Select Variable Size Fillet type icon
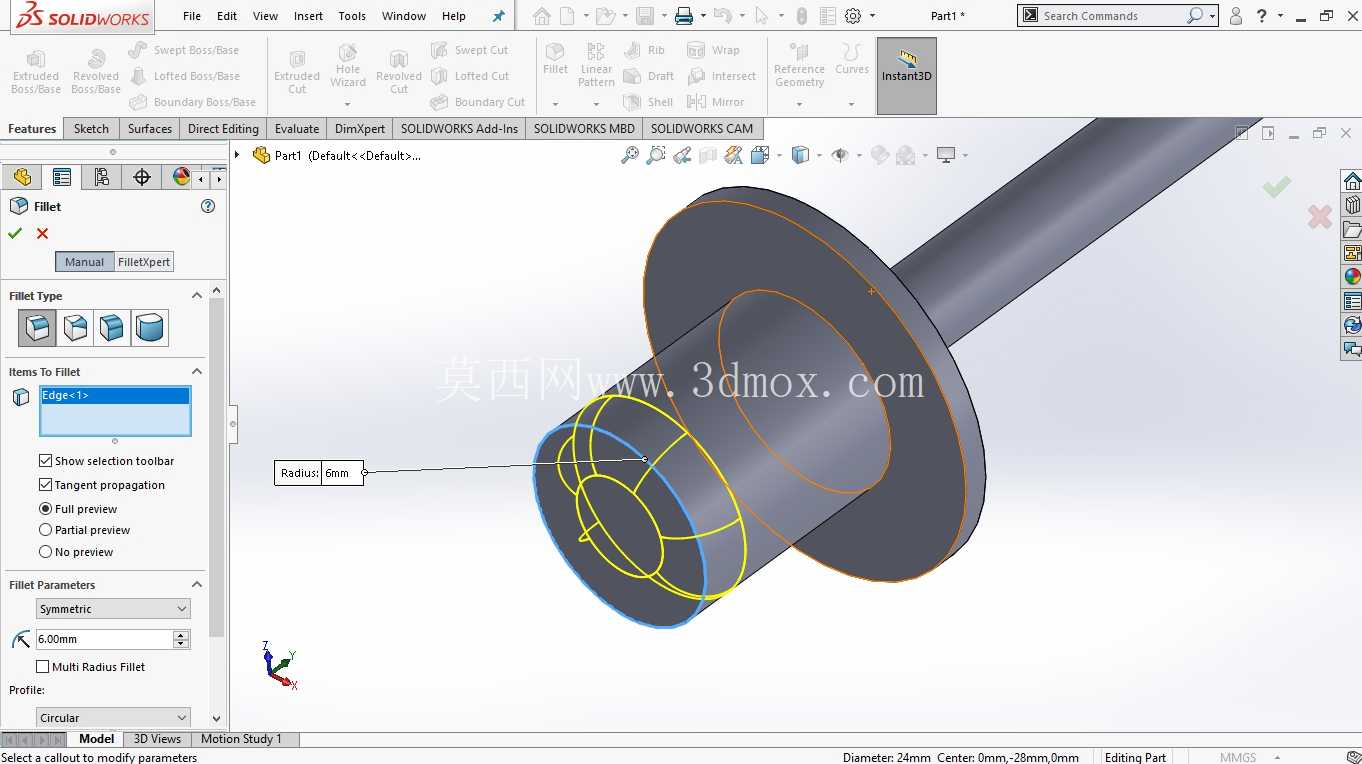1362x764 pixels. (75, 328)
